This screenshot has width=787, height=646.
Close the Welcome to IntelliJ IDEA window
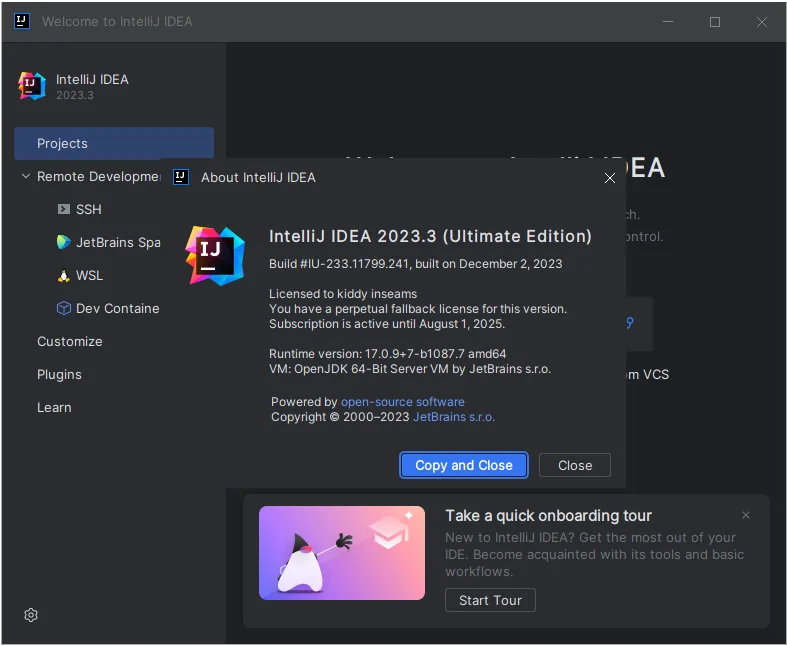tap(761, 22)
